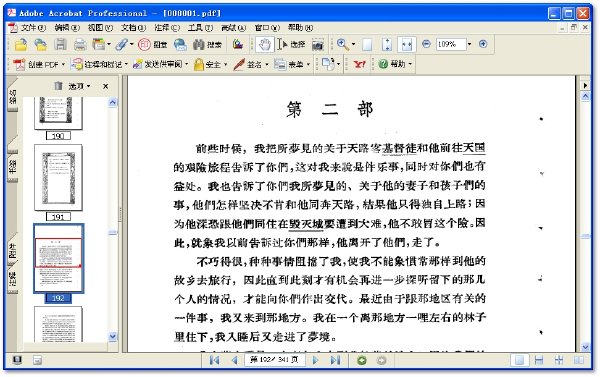Click the red stamp seal icon
This screenshot has width=600, height=377.
(x=144, y=45)
